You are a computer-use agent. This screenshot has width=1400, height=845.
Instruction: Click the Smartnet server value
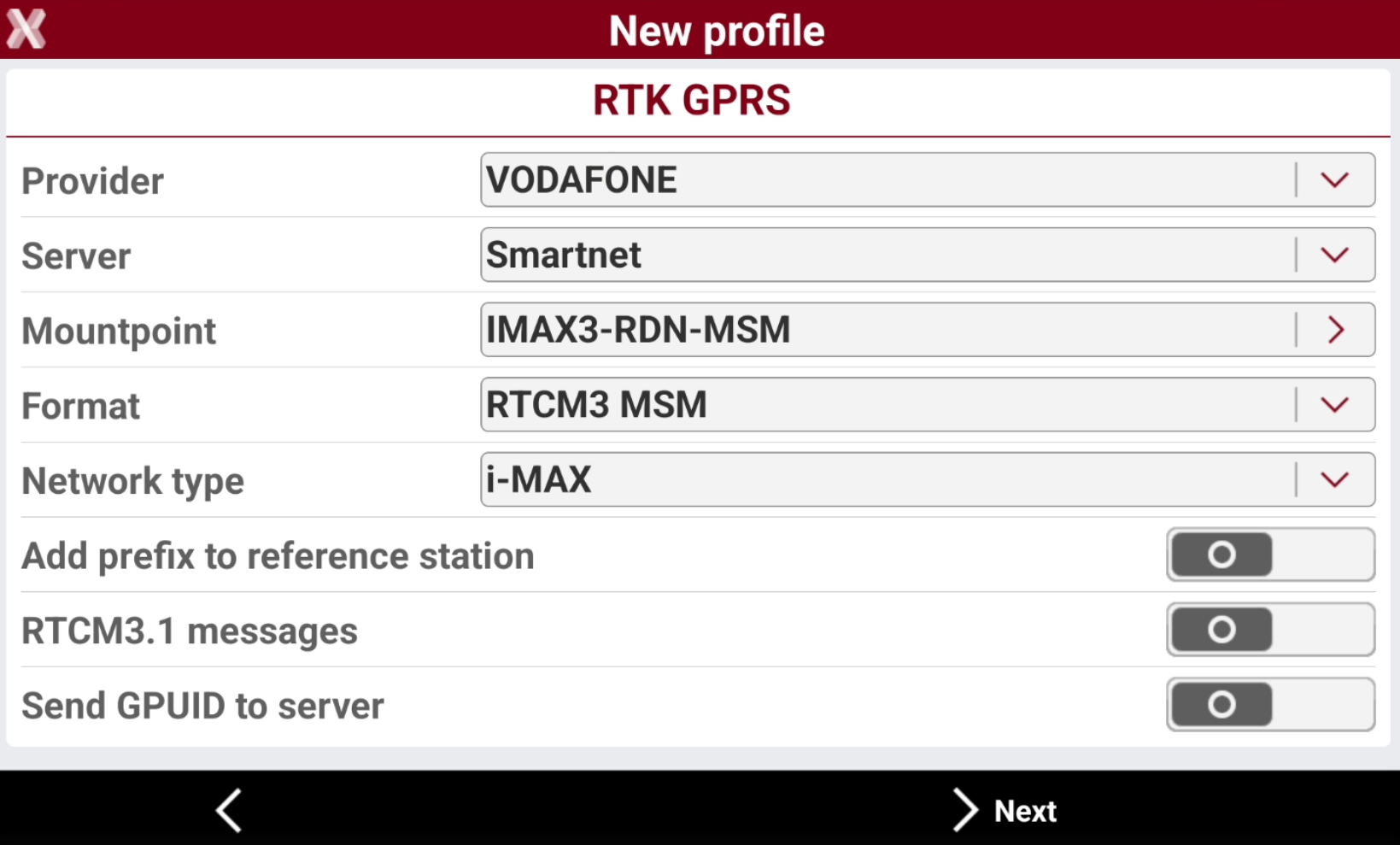(x=564, y=255)
